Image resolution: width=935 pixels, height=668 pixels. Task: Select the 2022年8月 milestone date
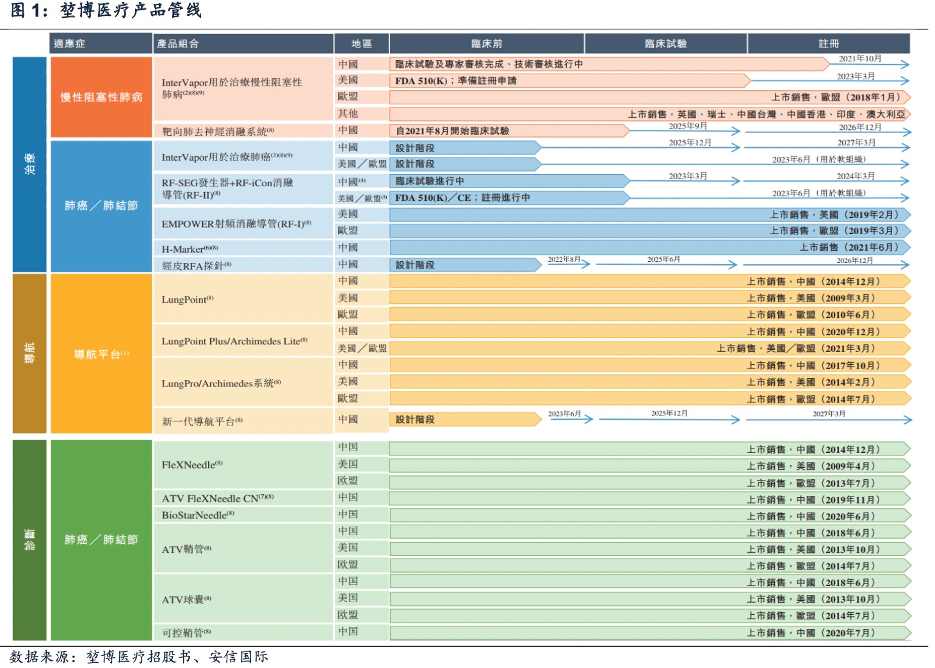click(x=564, y=260)
